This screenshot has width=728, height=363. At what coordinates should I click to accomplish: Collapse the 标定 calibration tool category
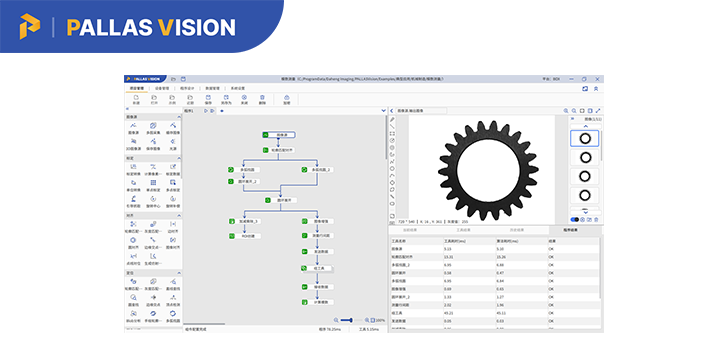coord(179,158)
